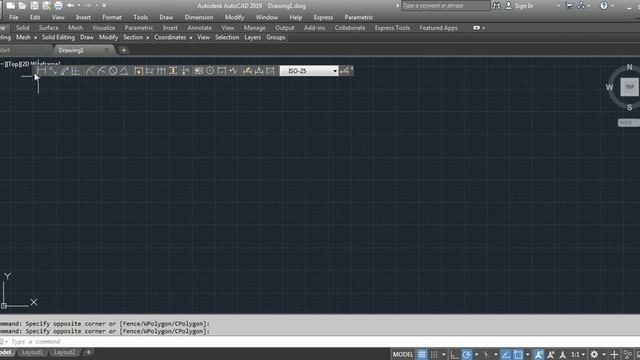Select the Jogged radius dimension tool
The image size is (640, 360).
tap(102, 71)
